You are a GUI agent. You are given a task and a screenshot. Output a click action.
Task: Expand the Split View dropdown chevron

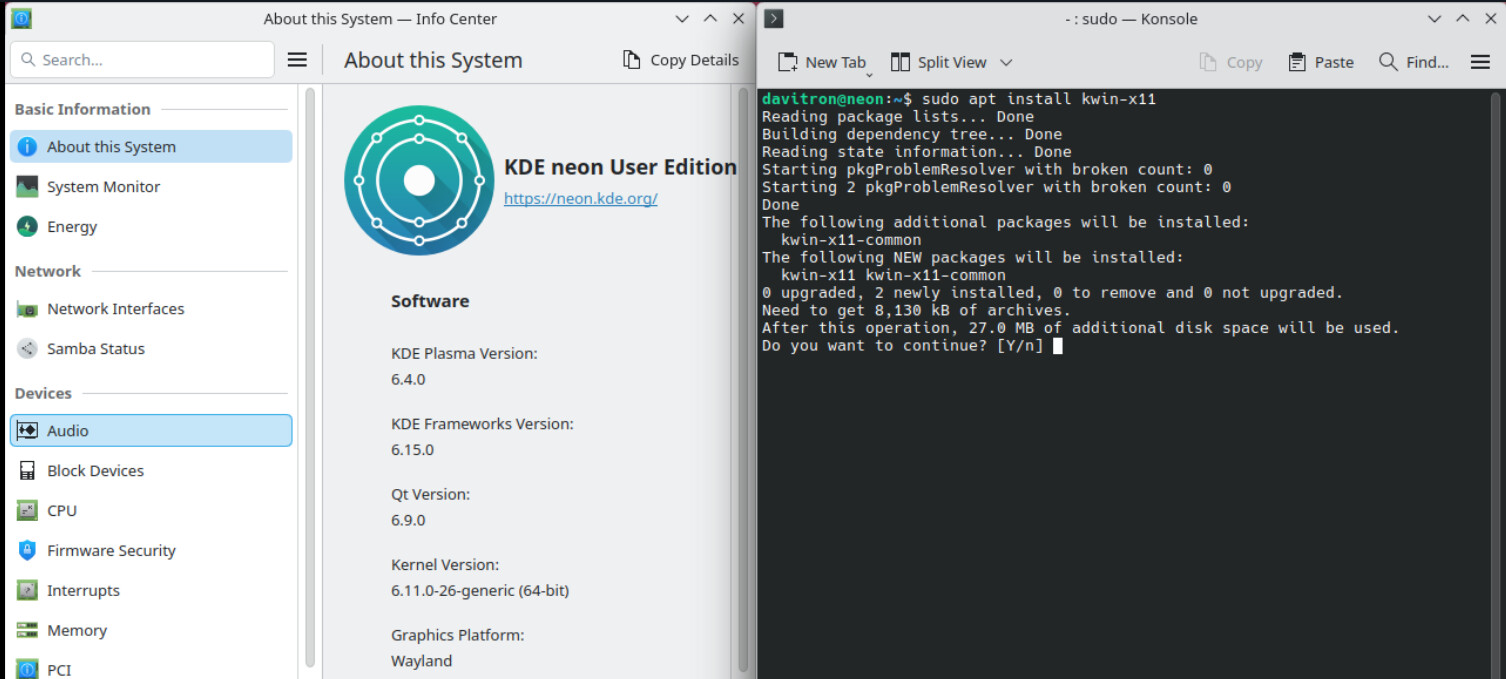1006,62
